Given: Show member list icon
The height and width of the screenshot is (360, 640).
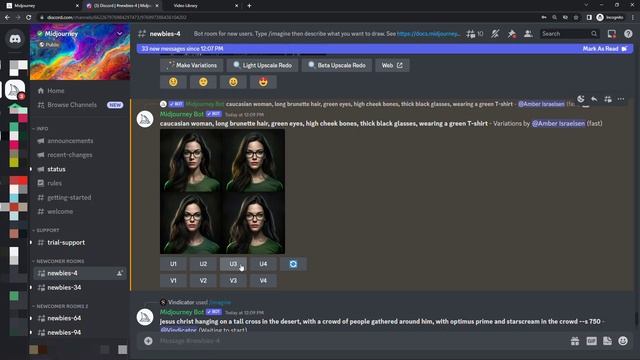Looking at the screenshot, I should tap(528, 34).
